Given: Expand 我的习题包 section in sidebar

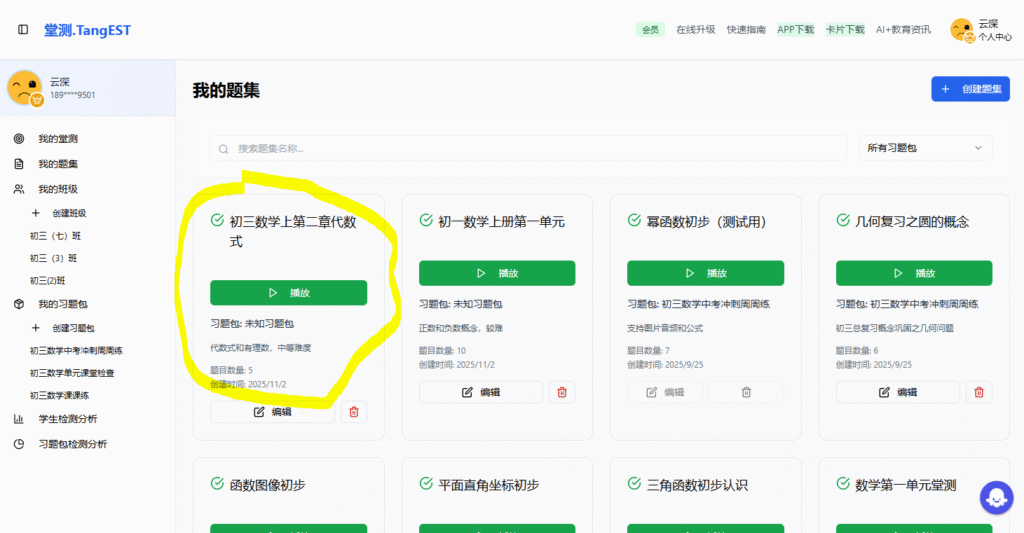Looking at the screenshot, I should pos(62,304).
